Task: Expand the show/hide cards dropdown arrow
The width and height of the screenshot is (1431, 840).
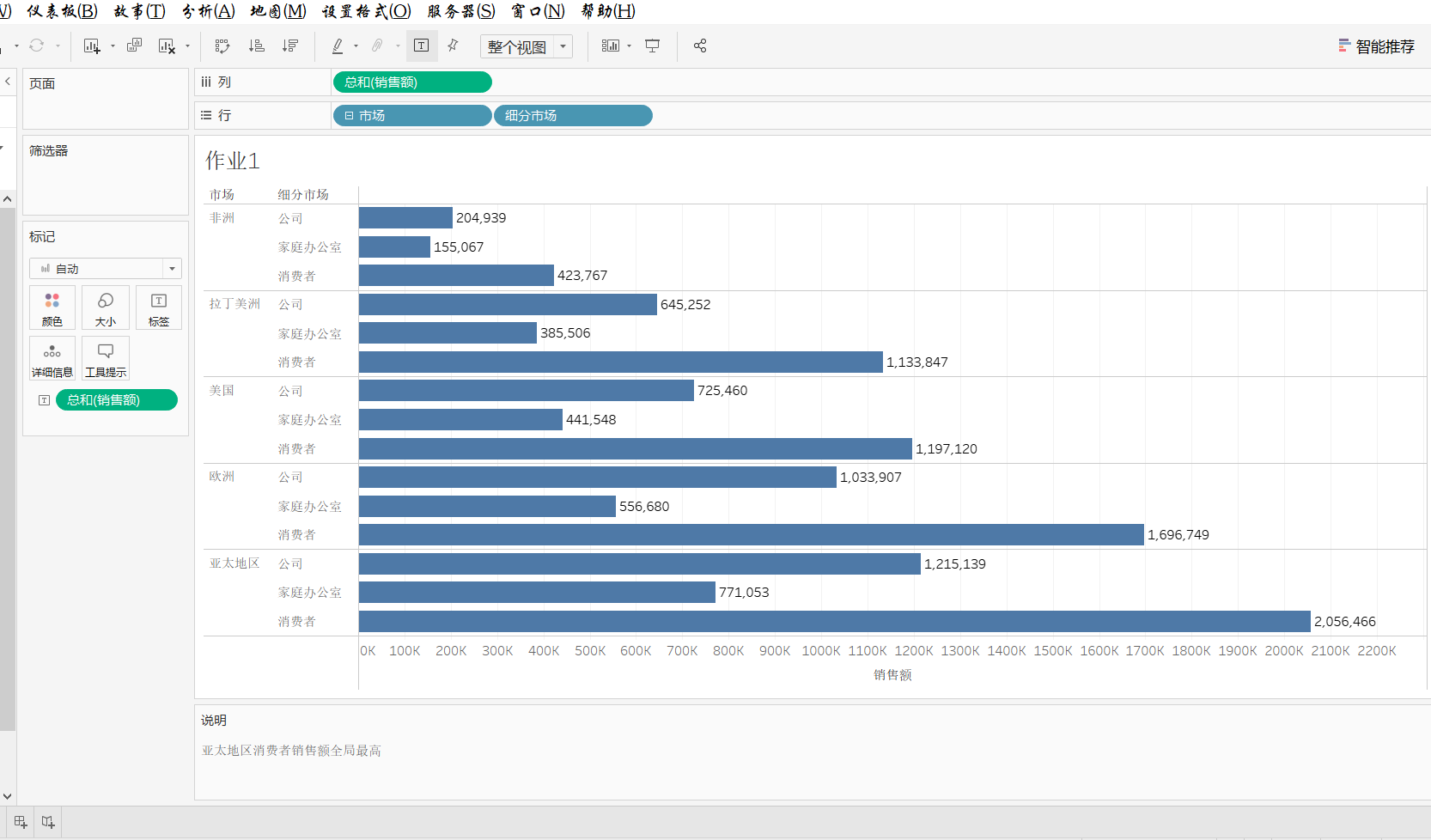Action: click(x=630, y=46)
